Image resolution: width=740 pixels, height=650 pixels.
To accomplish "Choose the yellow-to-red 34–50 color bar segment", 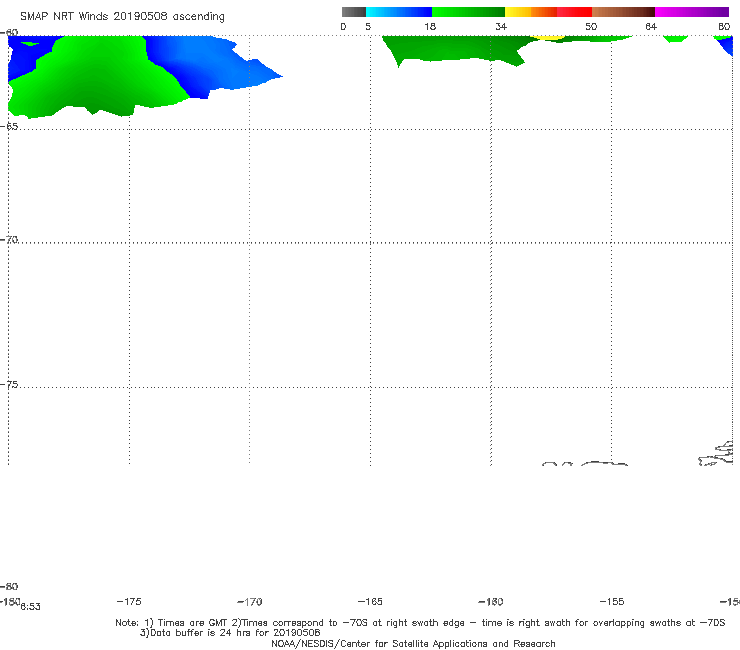I will click(x=548, y=12).
